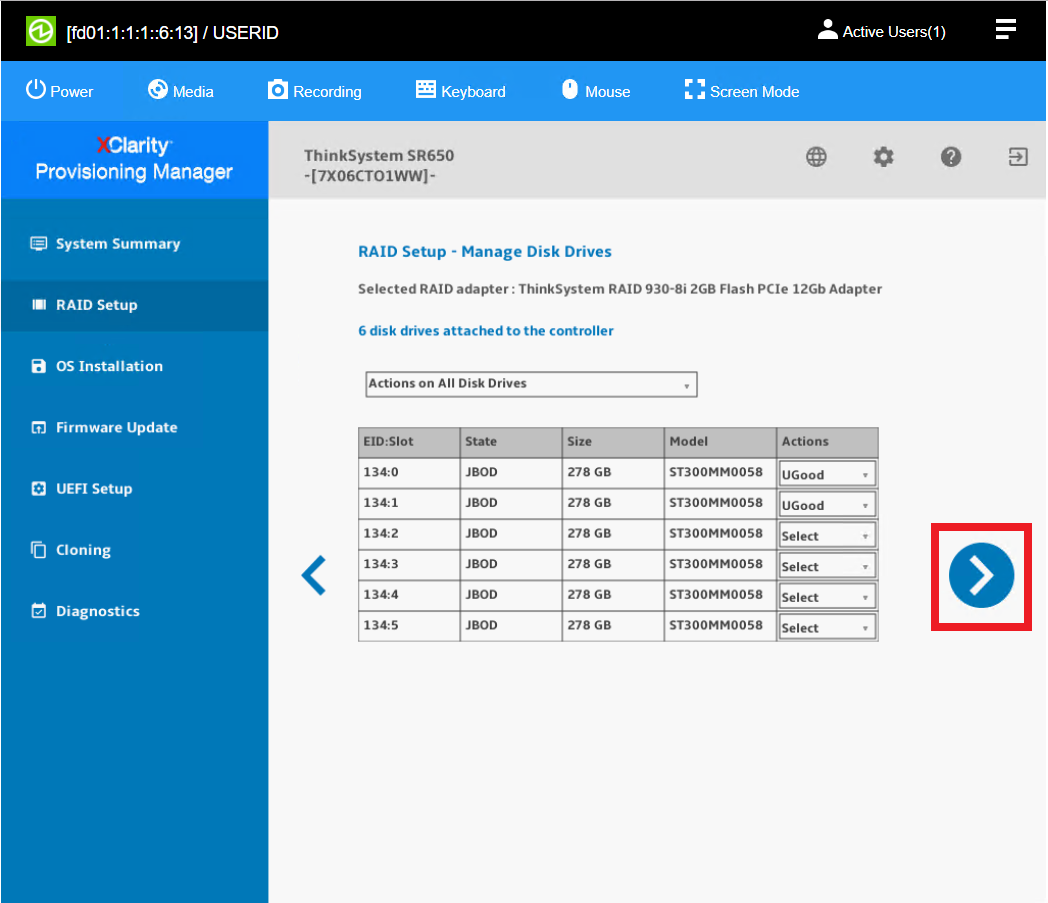
Task: Open Actions dropdown for drive 134:5
Action: (x=827, y=628)
